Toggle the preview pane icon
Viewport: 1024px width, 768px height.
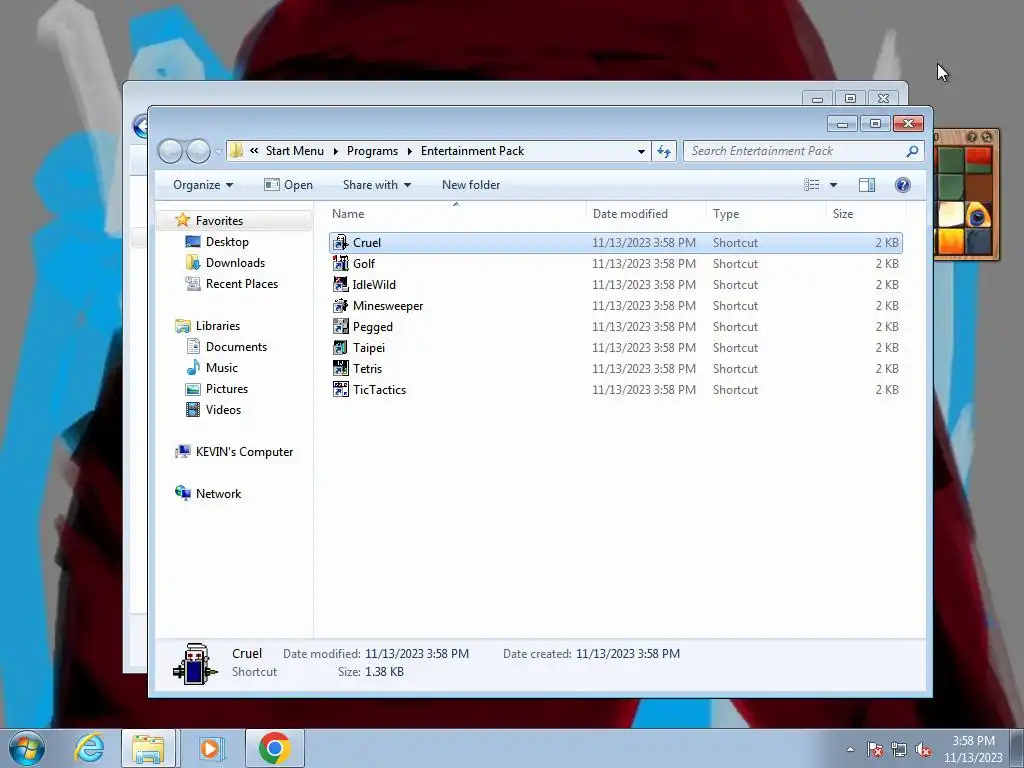tap(867, 185)
